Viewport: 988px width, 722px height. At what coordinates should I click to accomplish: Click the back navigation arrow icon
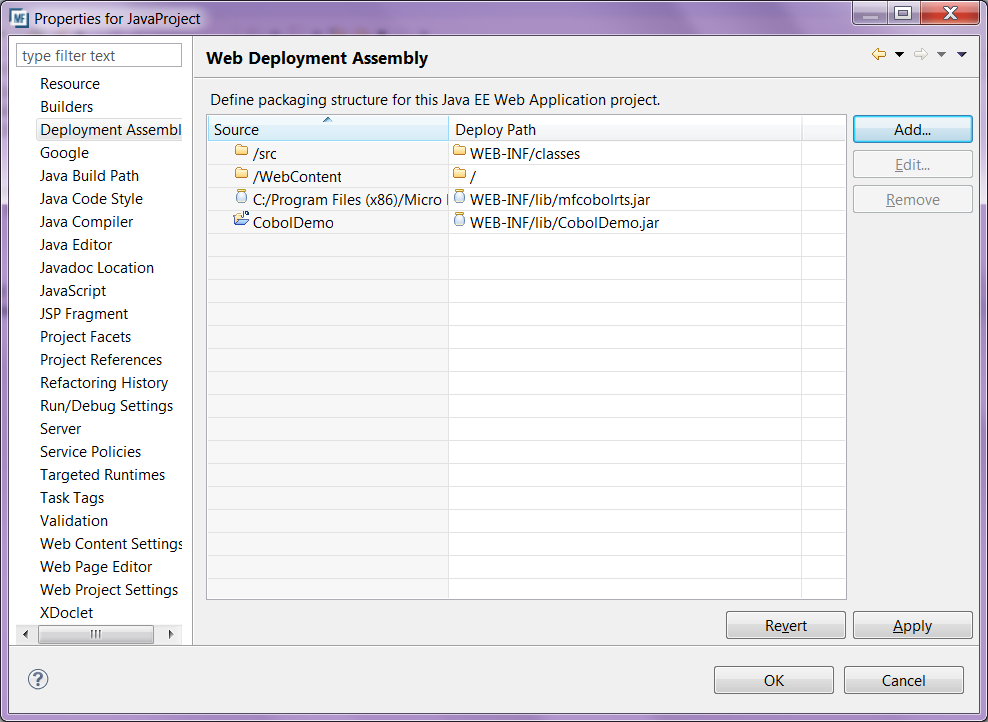click(x=878, y=55)
